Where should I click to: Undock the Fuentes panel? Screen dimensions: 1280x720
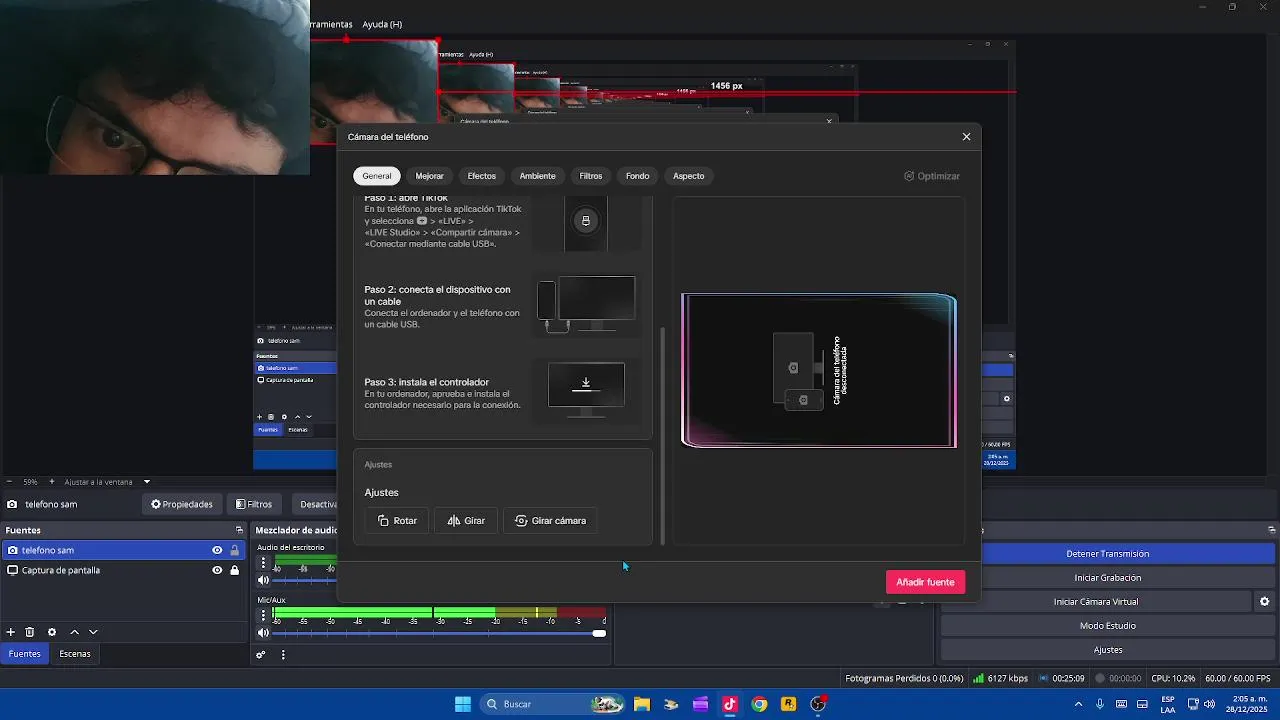pos(239,530)
